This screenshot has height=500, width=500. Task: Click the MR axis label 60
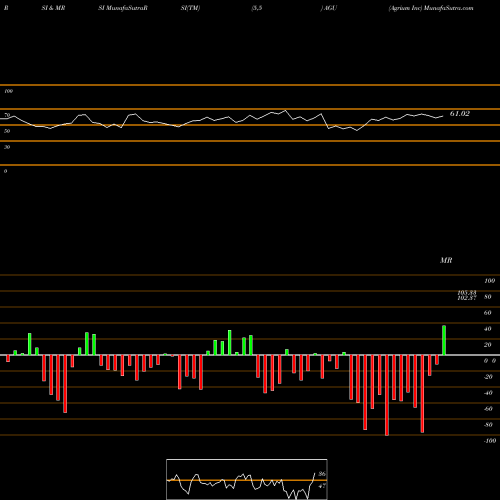487,313
